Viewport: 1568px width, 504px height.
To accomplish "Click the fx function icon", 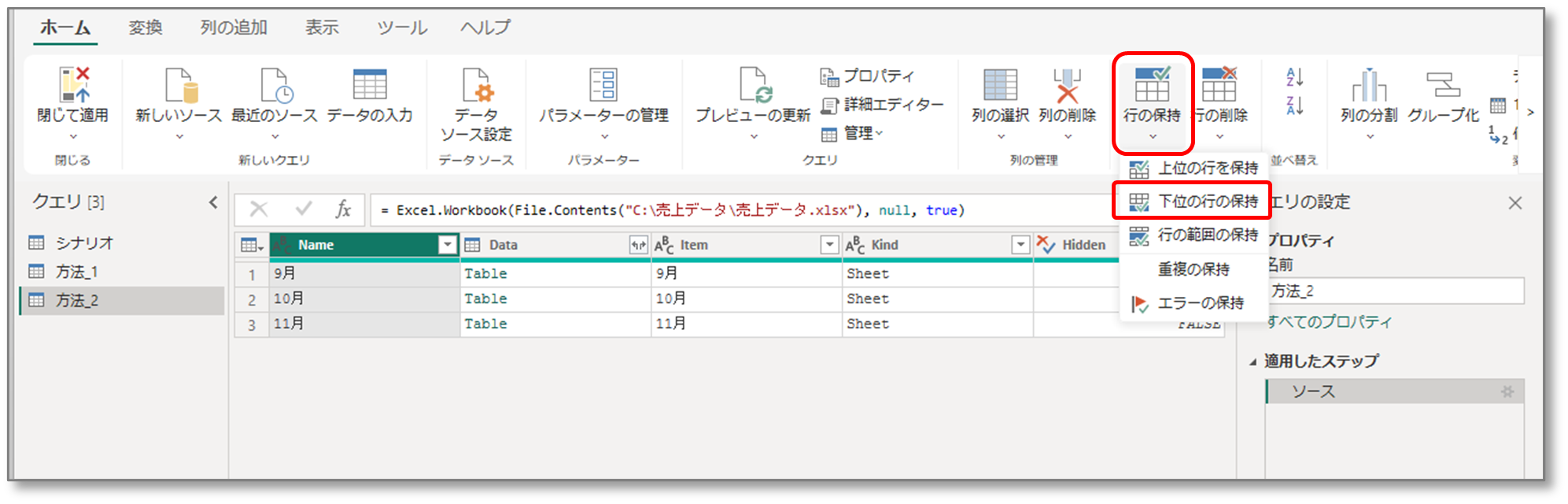I will (x=343, y=209).
